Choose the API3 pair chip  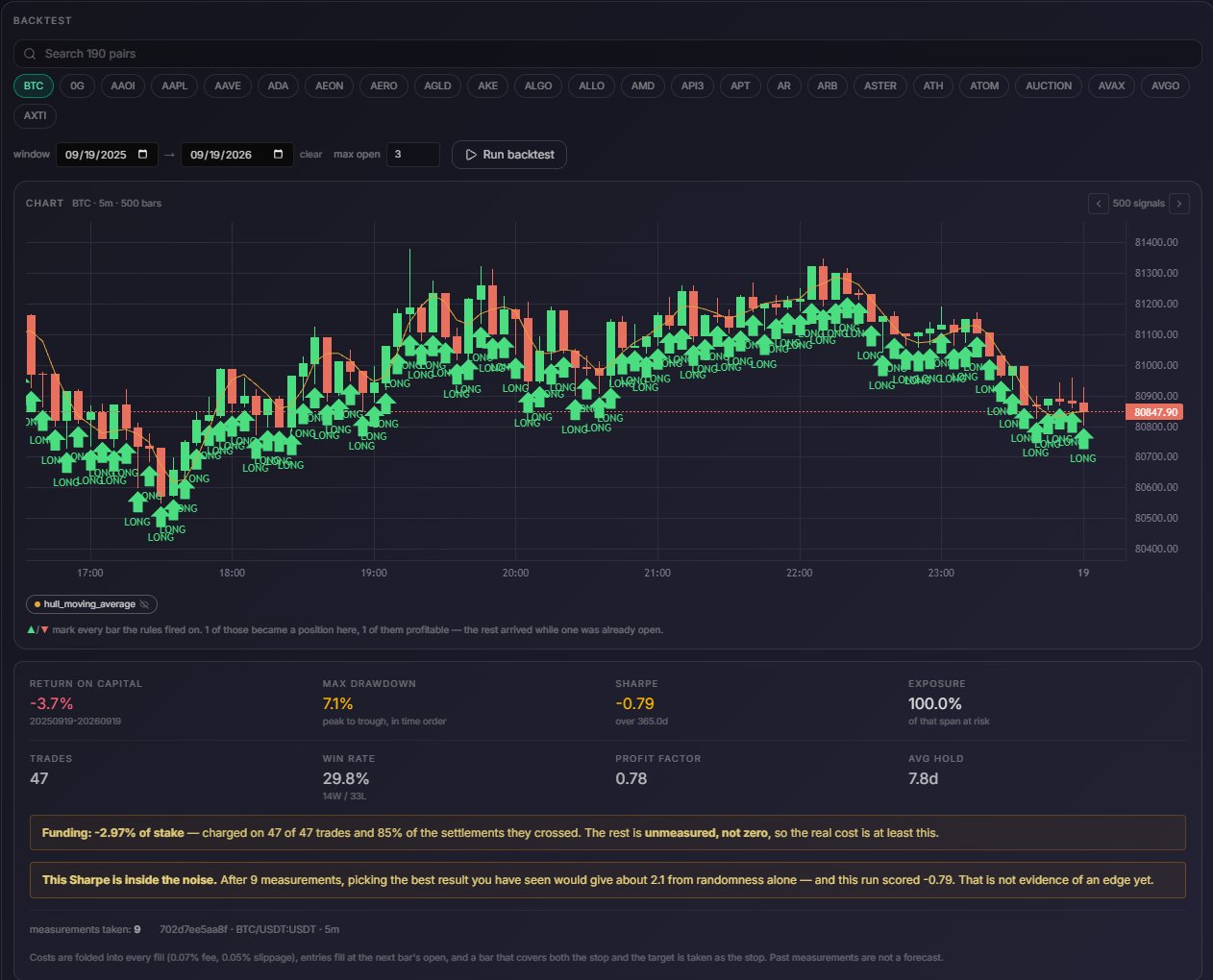pos(692,86)
